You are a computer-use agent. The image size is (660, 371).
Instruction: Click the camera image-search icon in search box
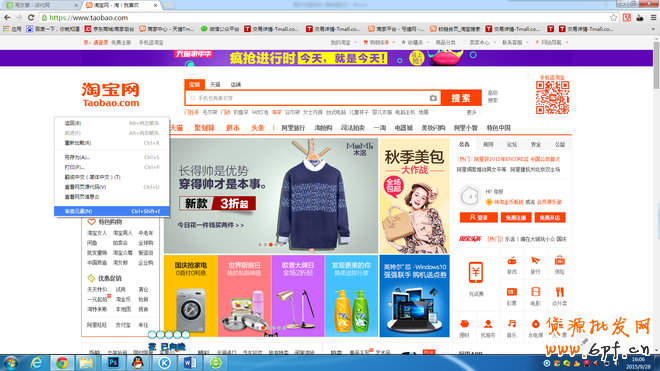tap(433, 98)
